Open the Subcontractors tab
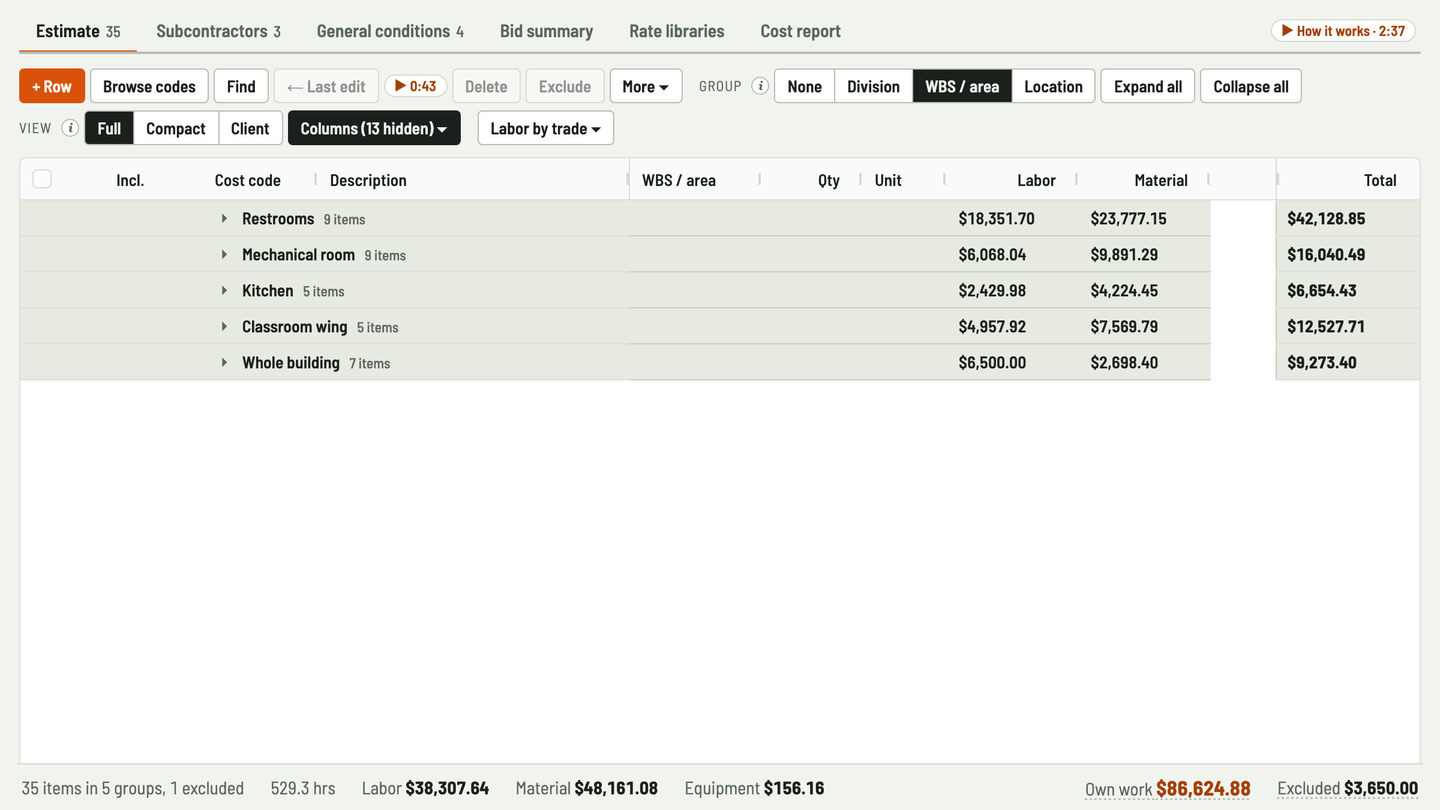Viewport: 1440px width, 810px height. 218,31
